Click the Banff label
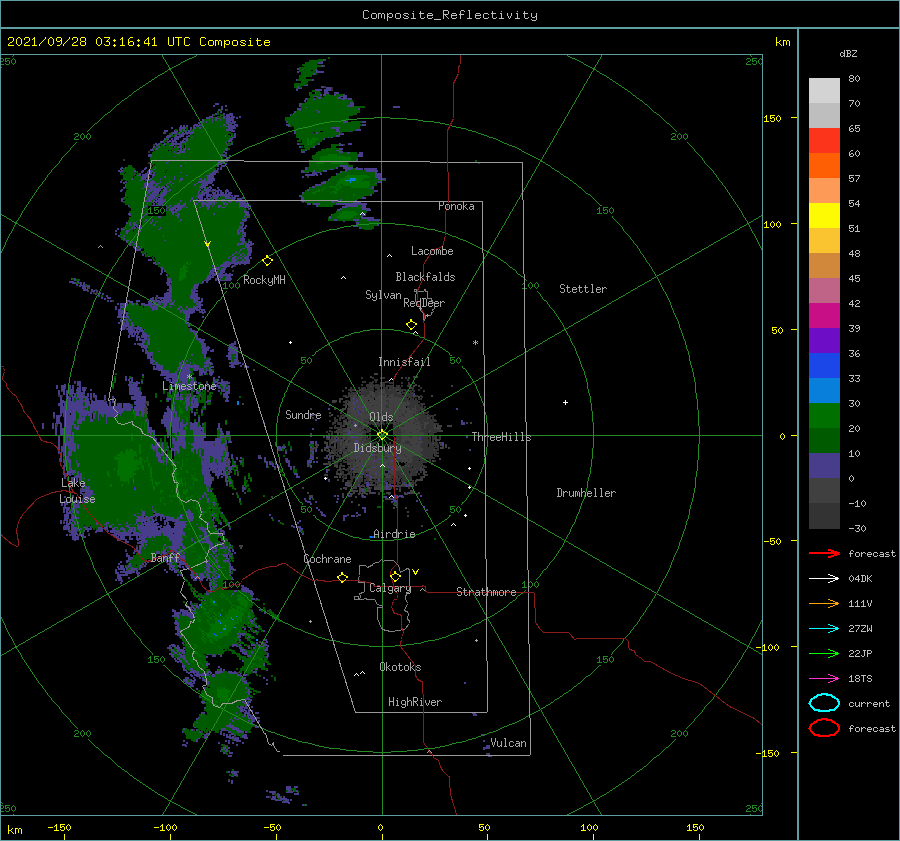The image size is (900, 841). 165,558
